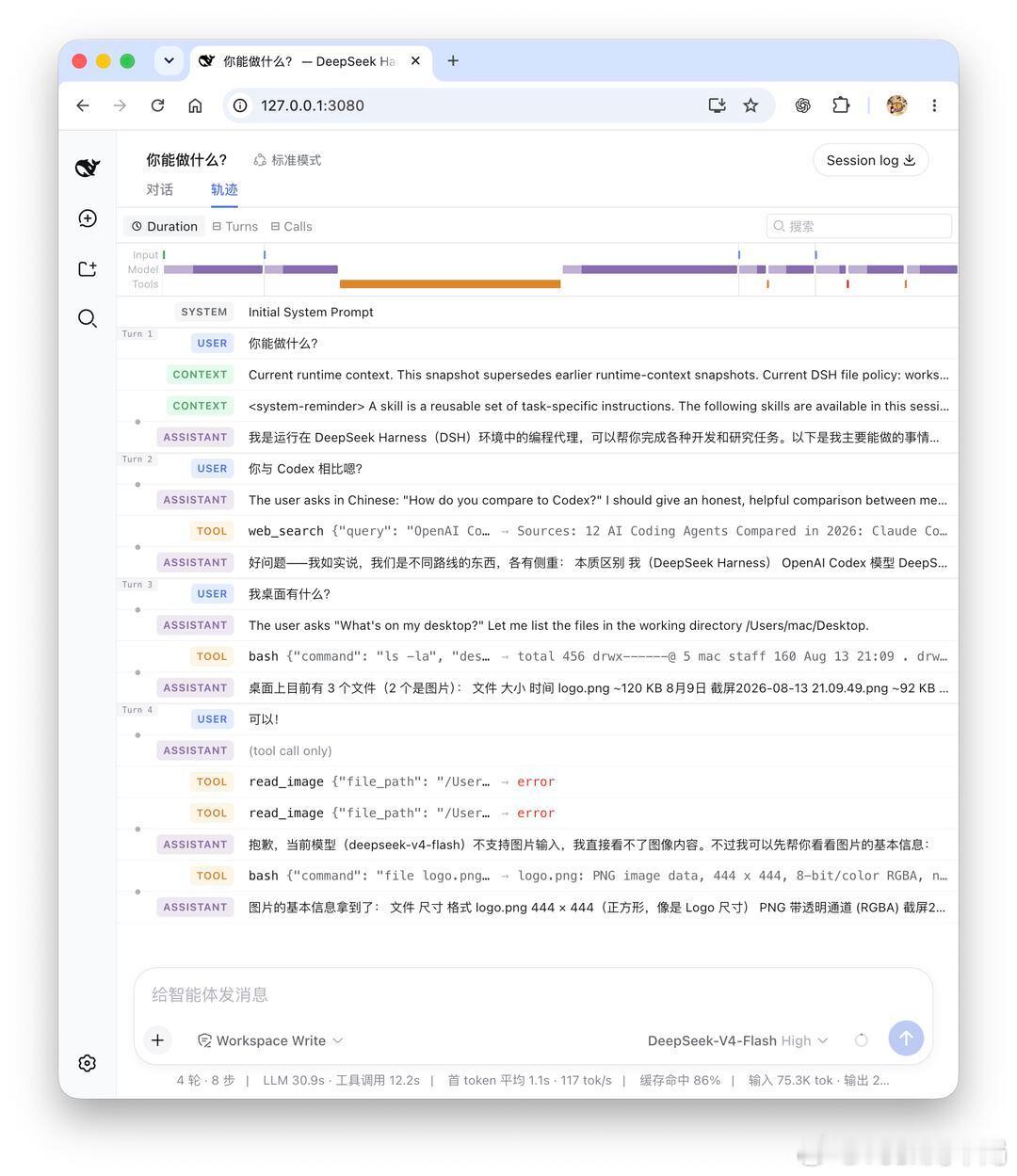Open the extensions puzzle icon
This screenshot has height=1176, width=1017.
(841, 105)
